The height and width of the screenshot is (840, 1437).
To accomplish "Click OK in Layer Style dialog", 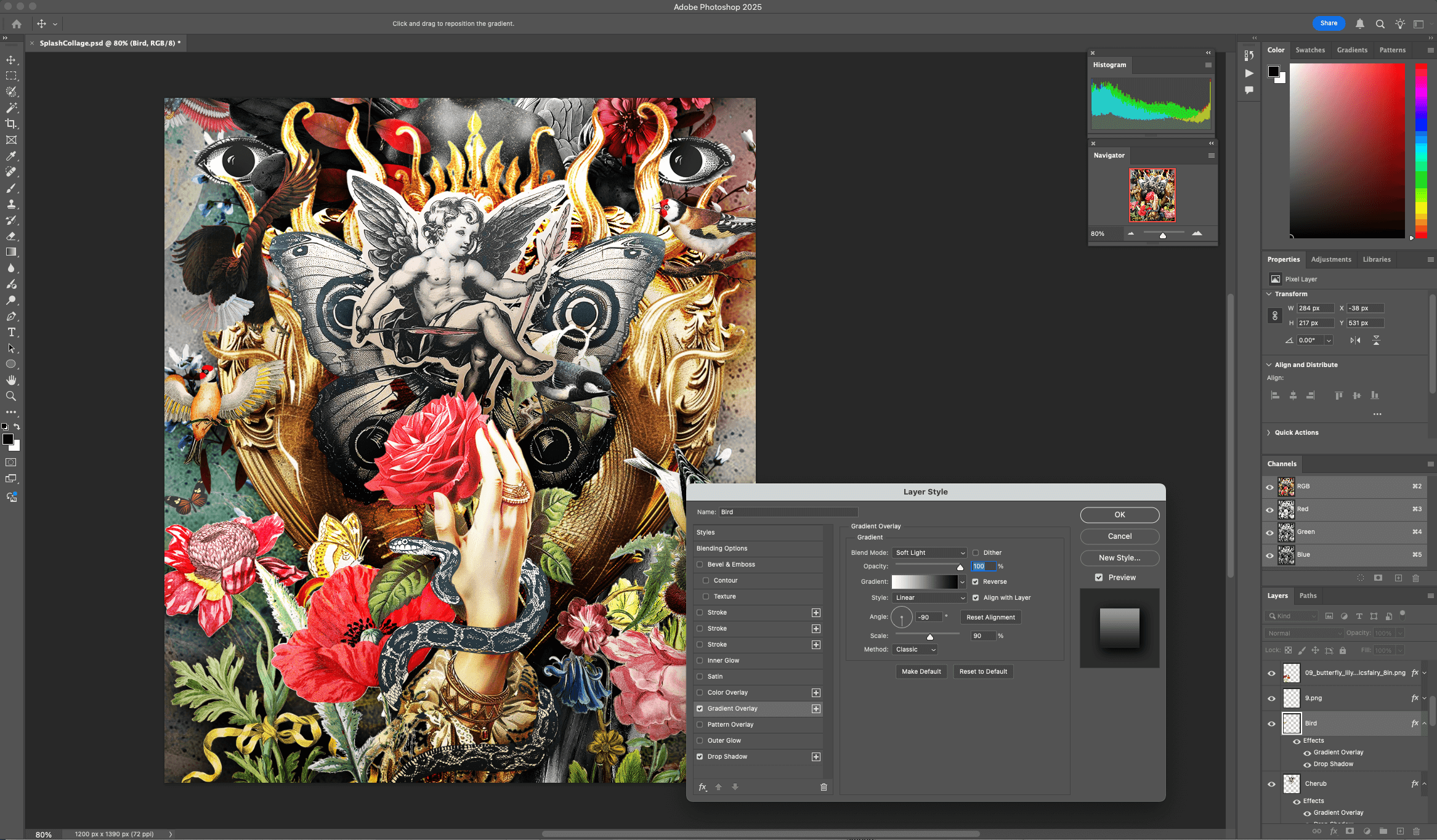I will [x=1120, y=515].
